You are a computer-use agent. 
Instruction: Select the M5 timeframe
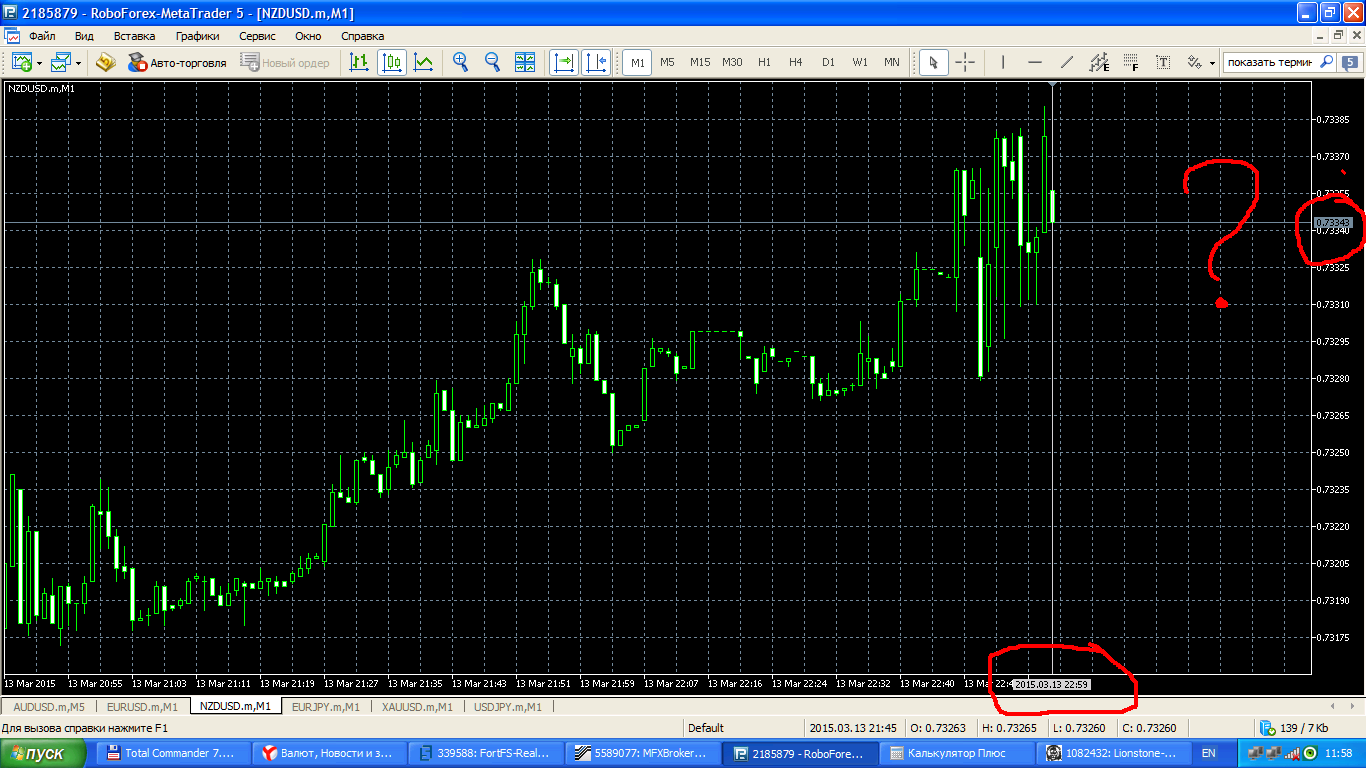668,62
